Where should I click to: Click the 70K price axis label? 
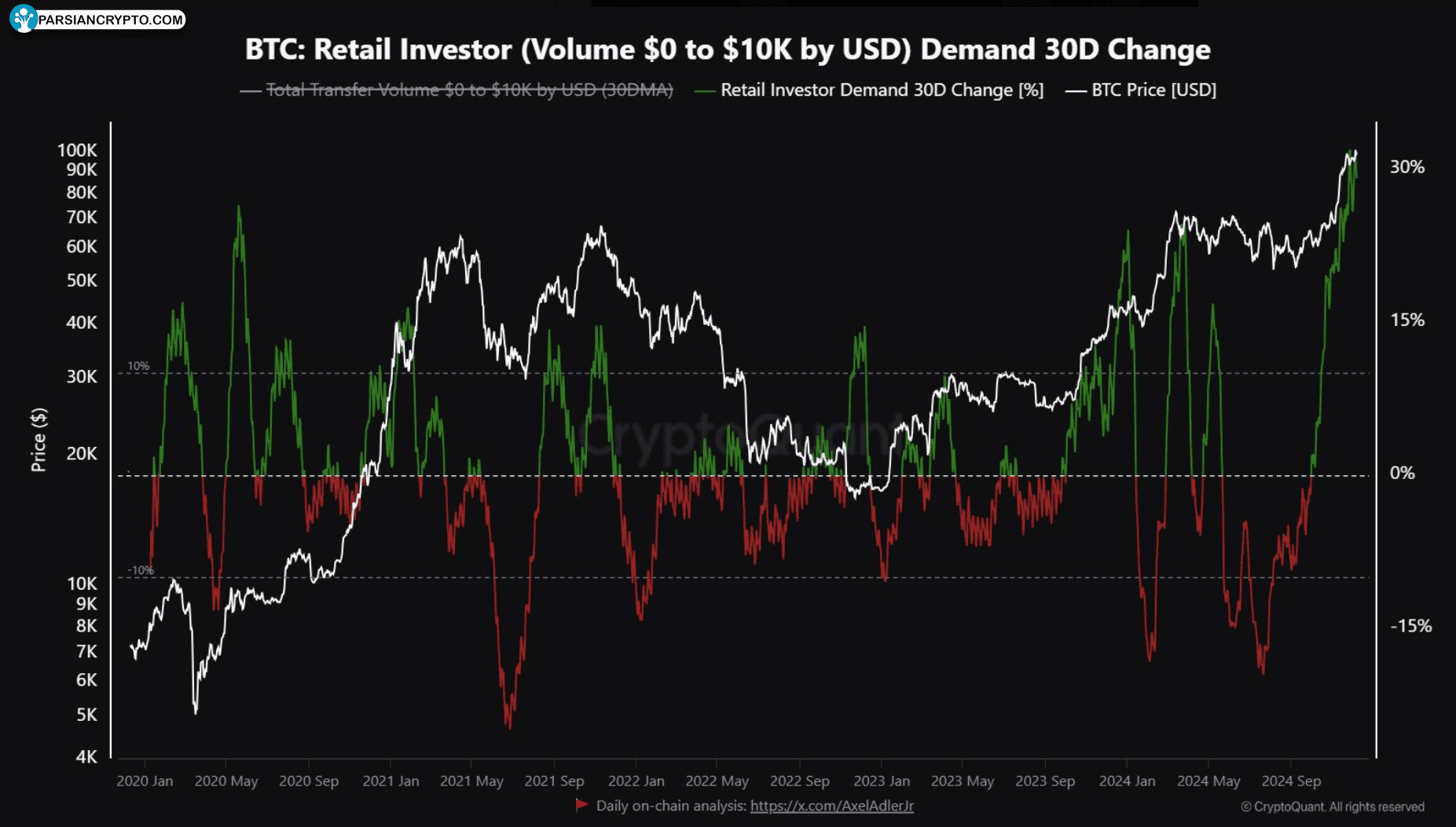point(82,218)
